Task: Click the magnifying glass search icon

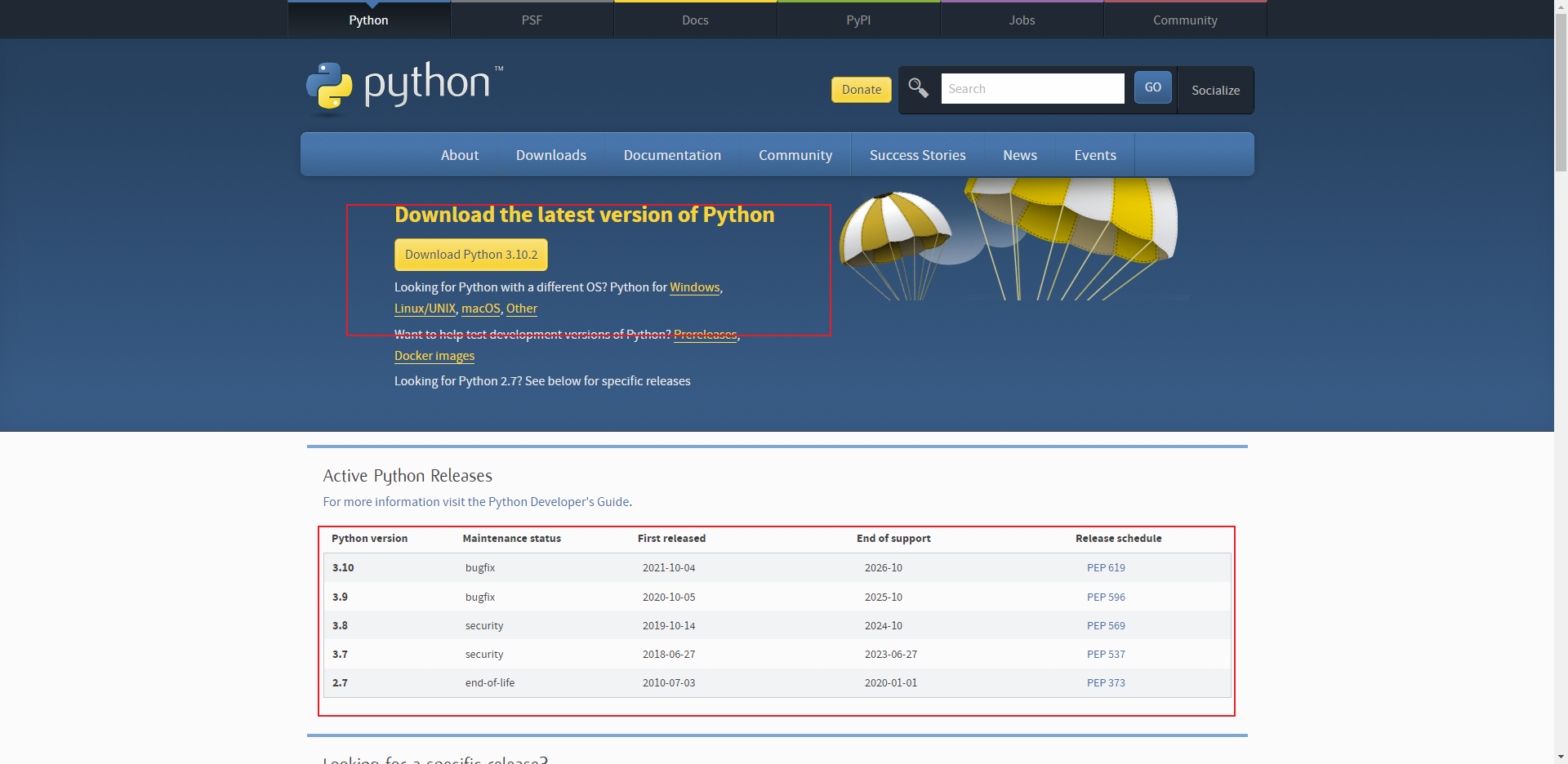Action: click(x=919, y=88)
